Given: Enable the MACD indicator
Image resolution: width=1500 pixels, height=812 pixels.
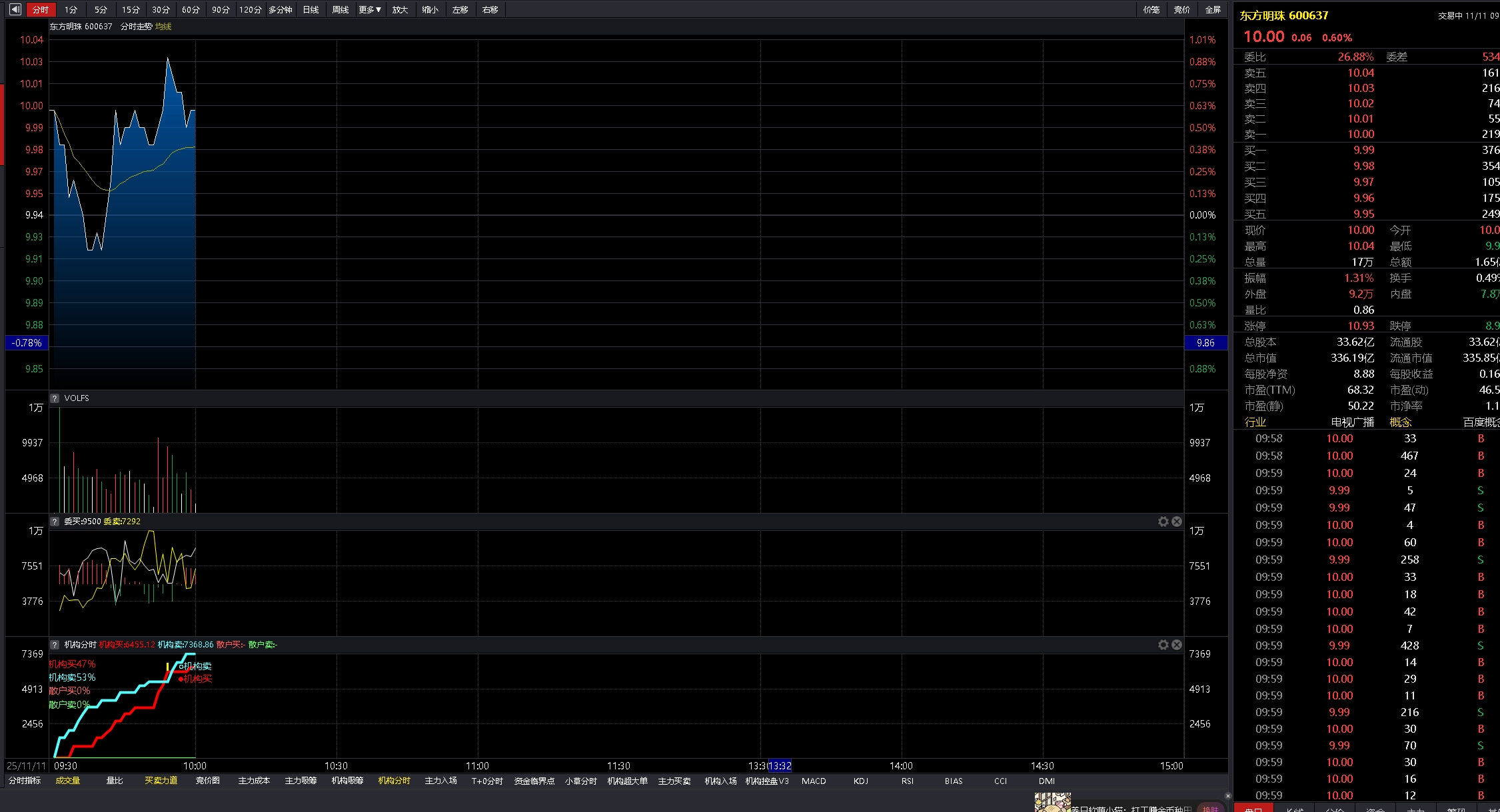Looking at the screenshot, I should [814, 781].
